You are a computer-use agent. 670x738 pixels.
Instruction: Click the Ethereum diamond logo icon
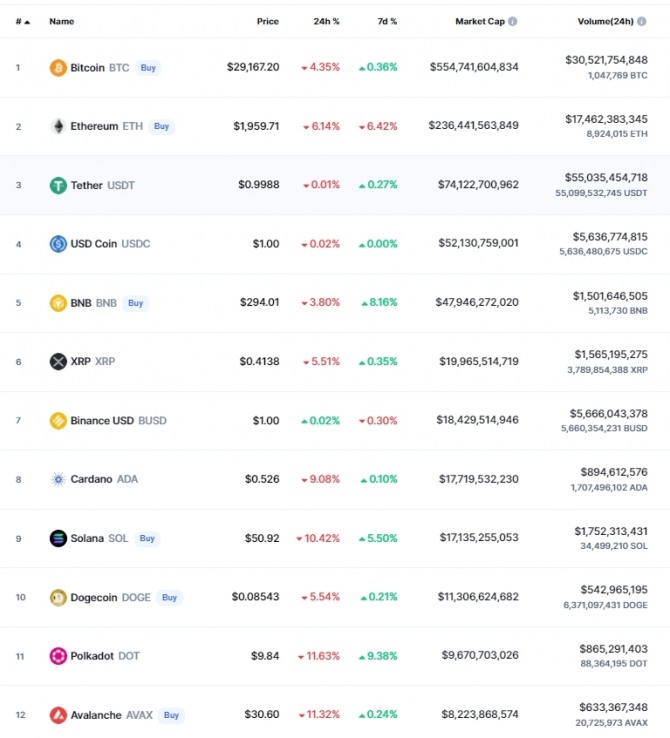58,126
